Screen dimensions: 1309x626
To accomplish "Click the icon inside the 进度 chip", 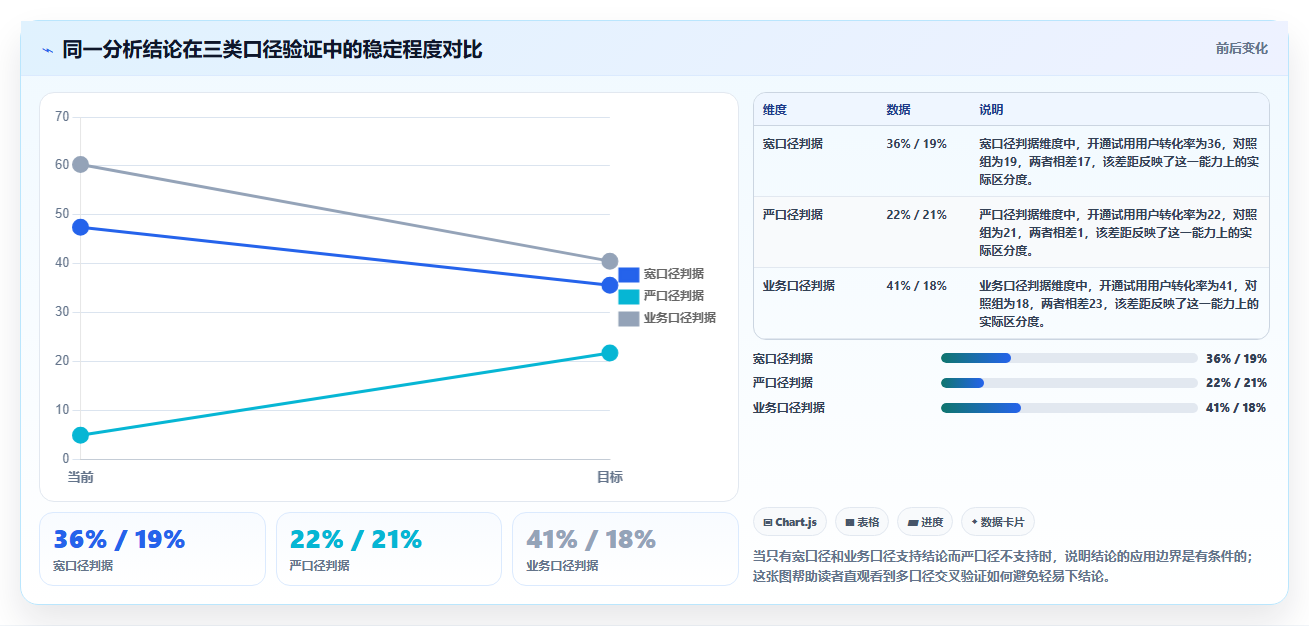I will [913, 522].
